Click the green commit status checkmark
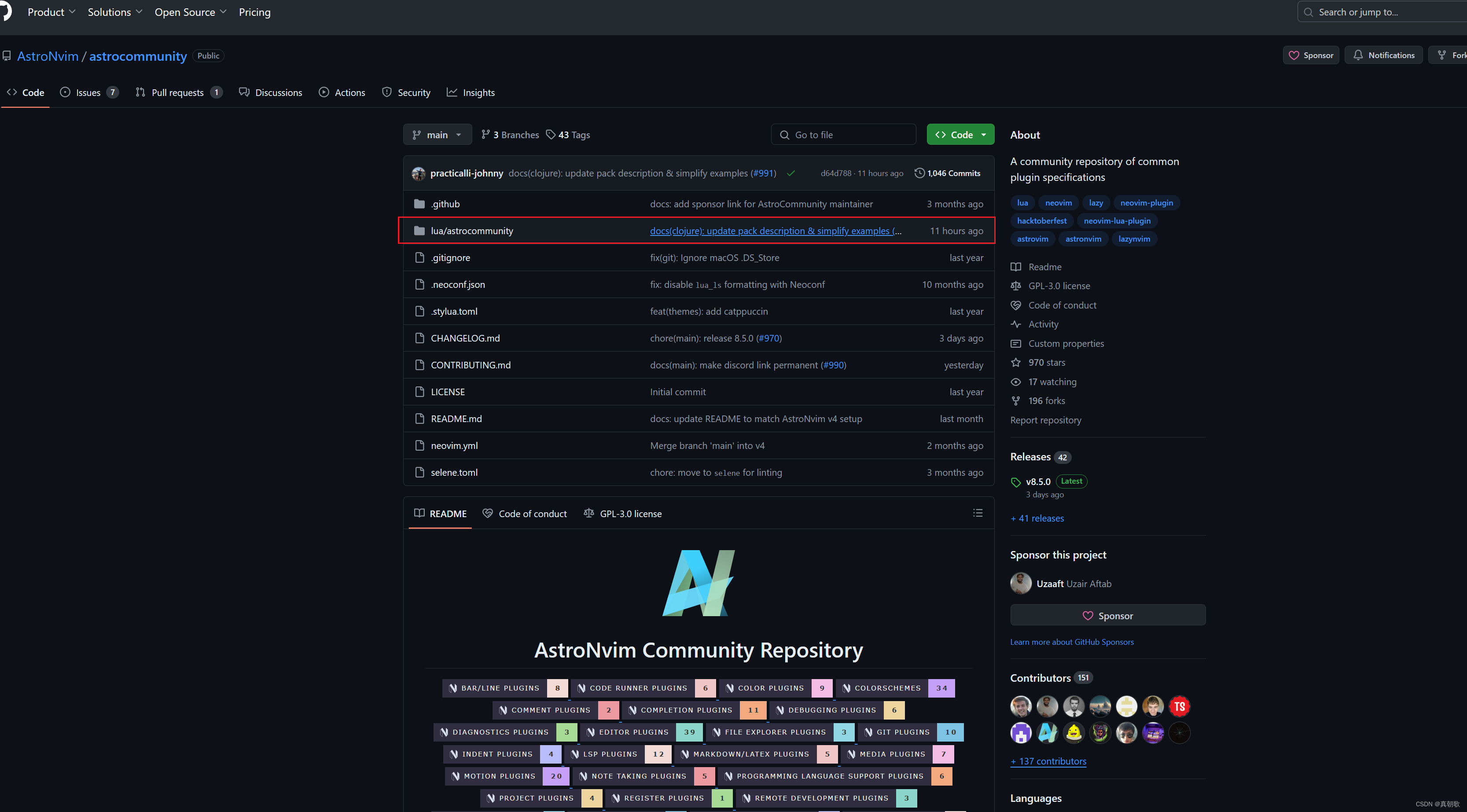 pos(791,174)
